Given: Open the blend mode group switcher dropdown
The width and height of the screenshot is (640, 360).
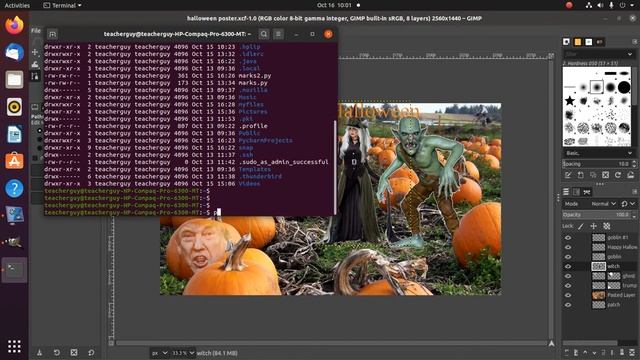Looking at the screenshot, I should (x=628, y=204).
